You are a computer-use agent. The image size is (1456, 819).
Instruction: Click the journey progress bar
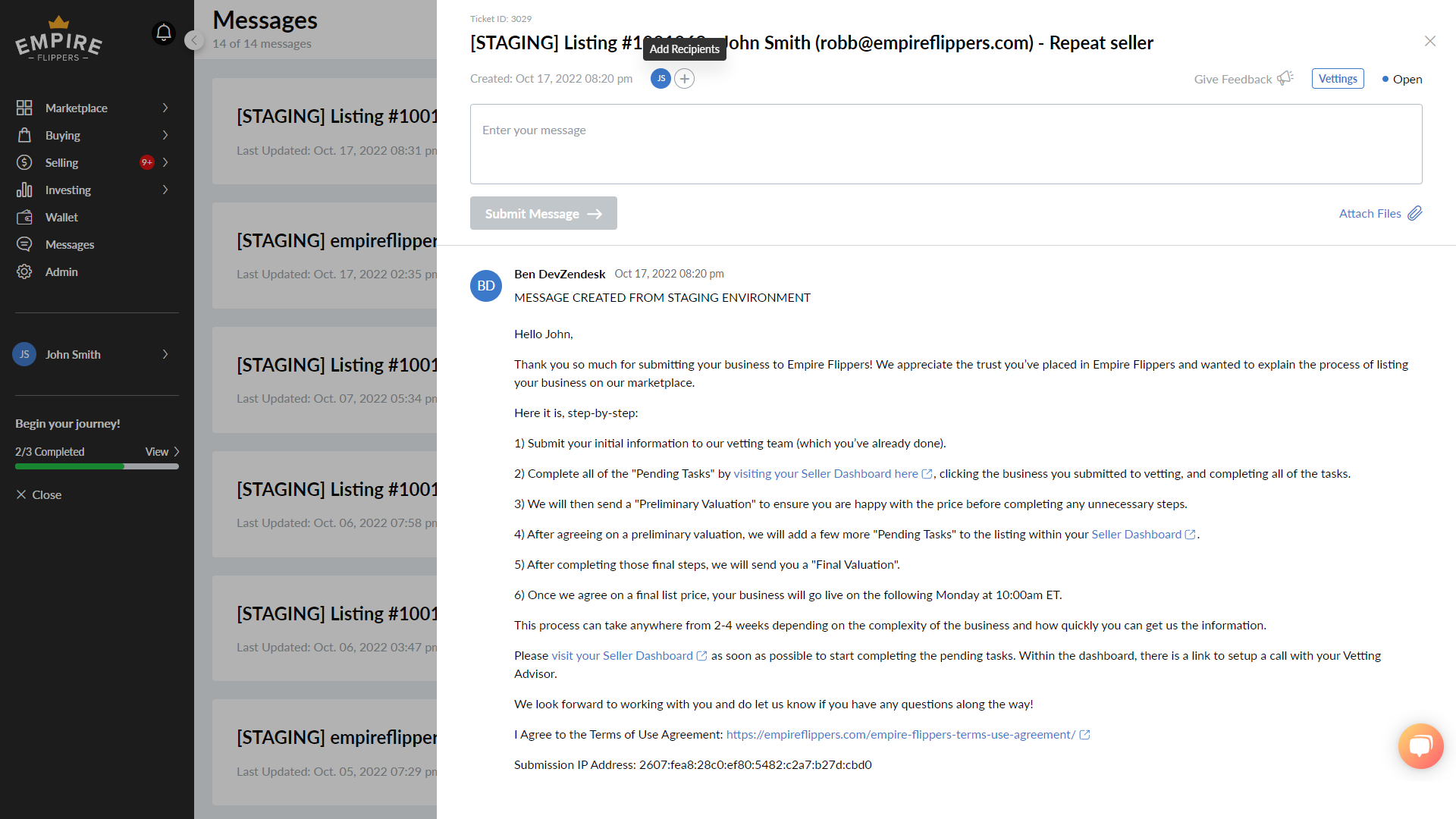(x=97, y=466)
